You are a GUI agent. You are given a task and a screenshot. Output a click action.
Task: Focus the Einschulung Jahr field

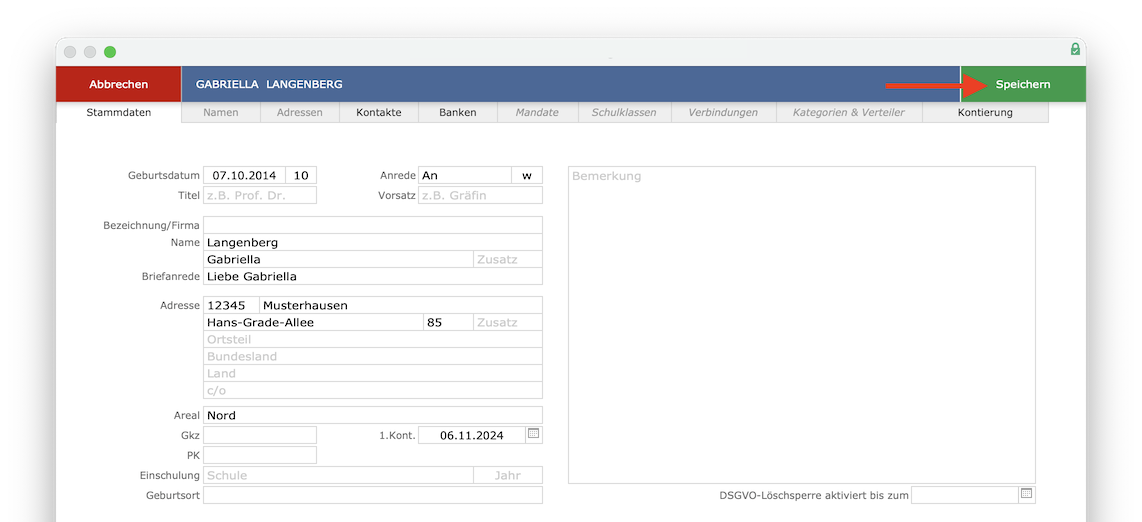[x=508, y=475]
